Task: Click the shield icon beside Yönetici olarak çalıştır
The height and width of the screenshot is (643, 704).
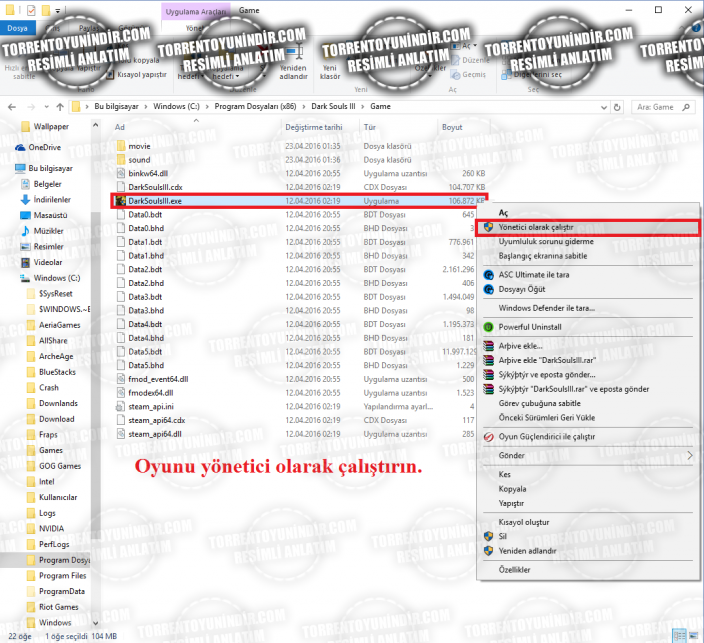Action: [489, 227]
